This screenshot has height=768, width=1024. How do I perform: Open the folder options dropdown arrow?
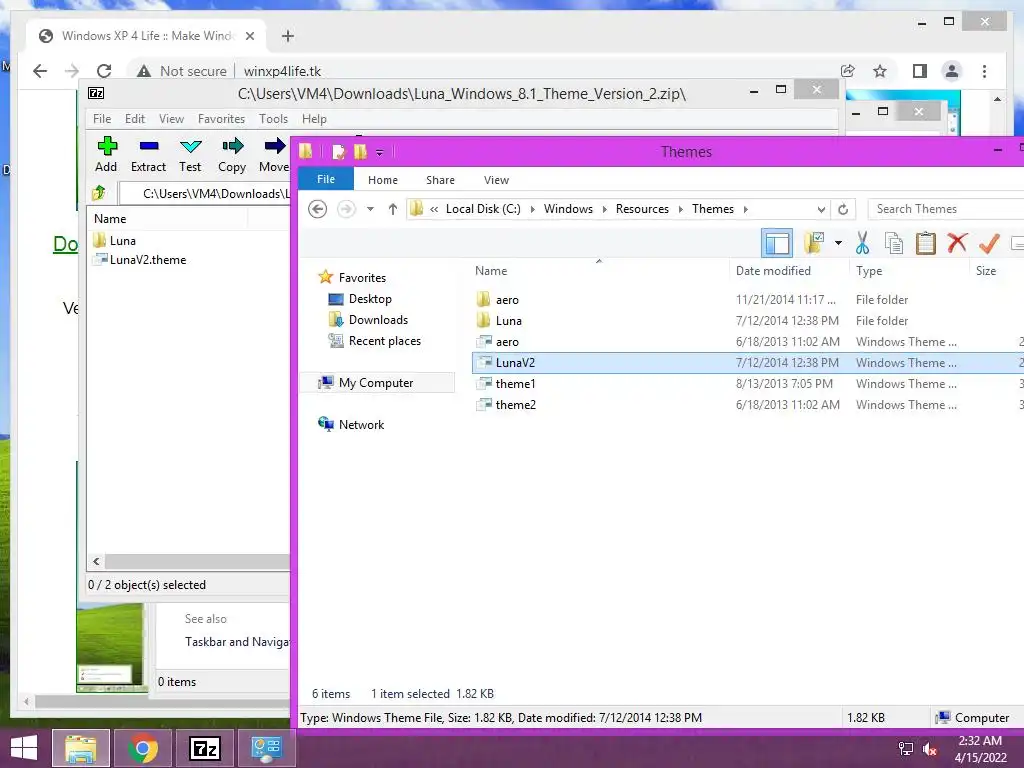click(839, 243)
